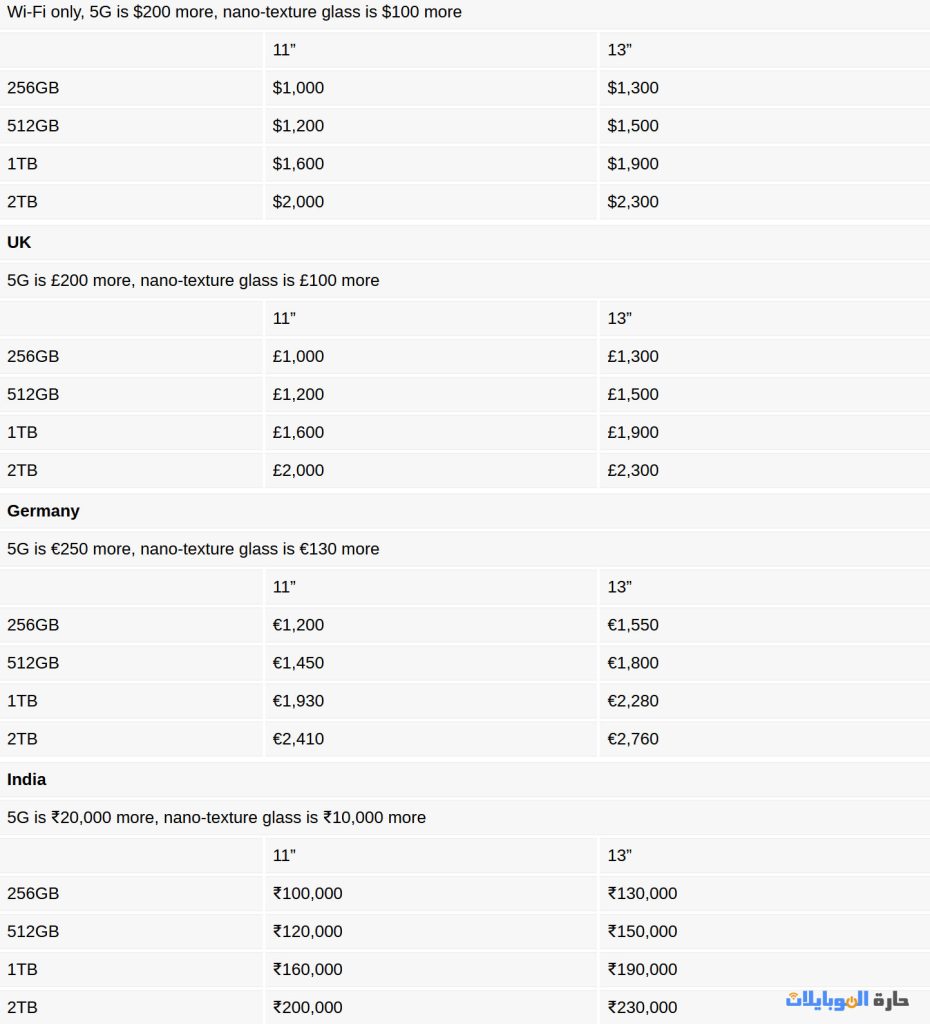The height and width of the screenshot is (1024, 930).
Task: Click the £1,500 price cell
Action: tap(633, 395)
